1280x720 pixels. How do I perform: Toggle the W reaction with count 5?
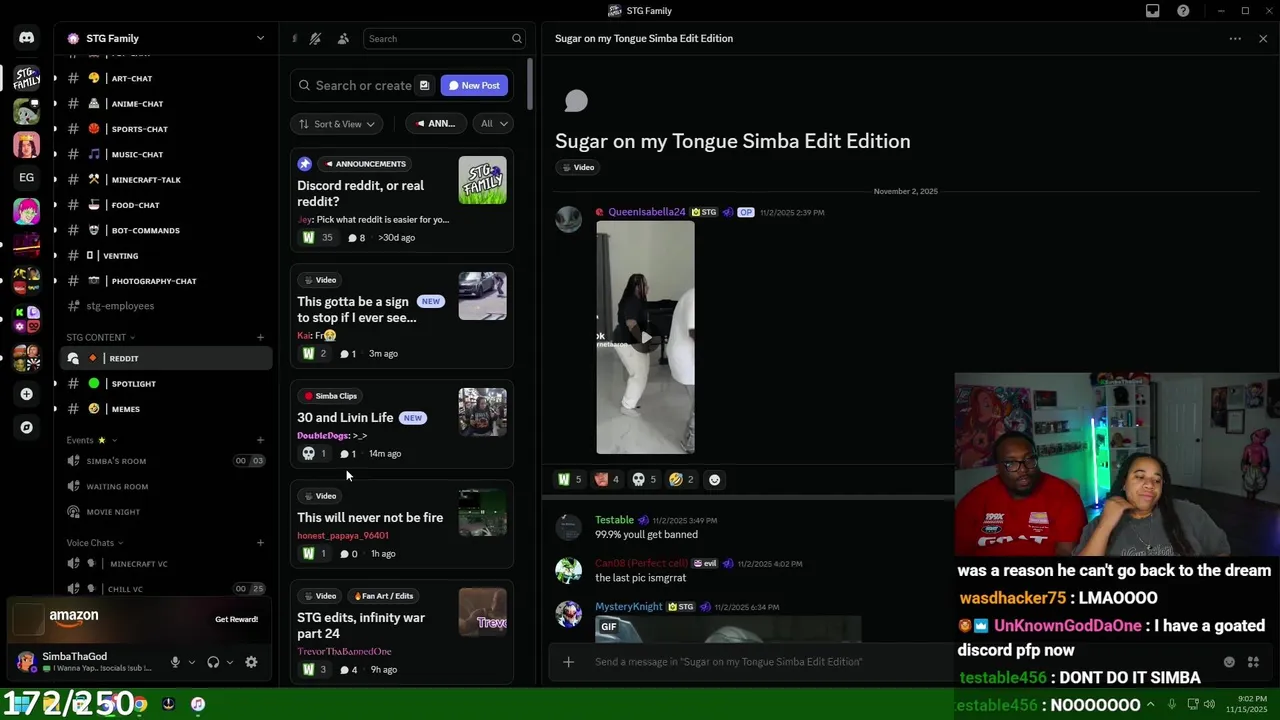569,480
